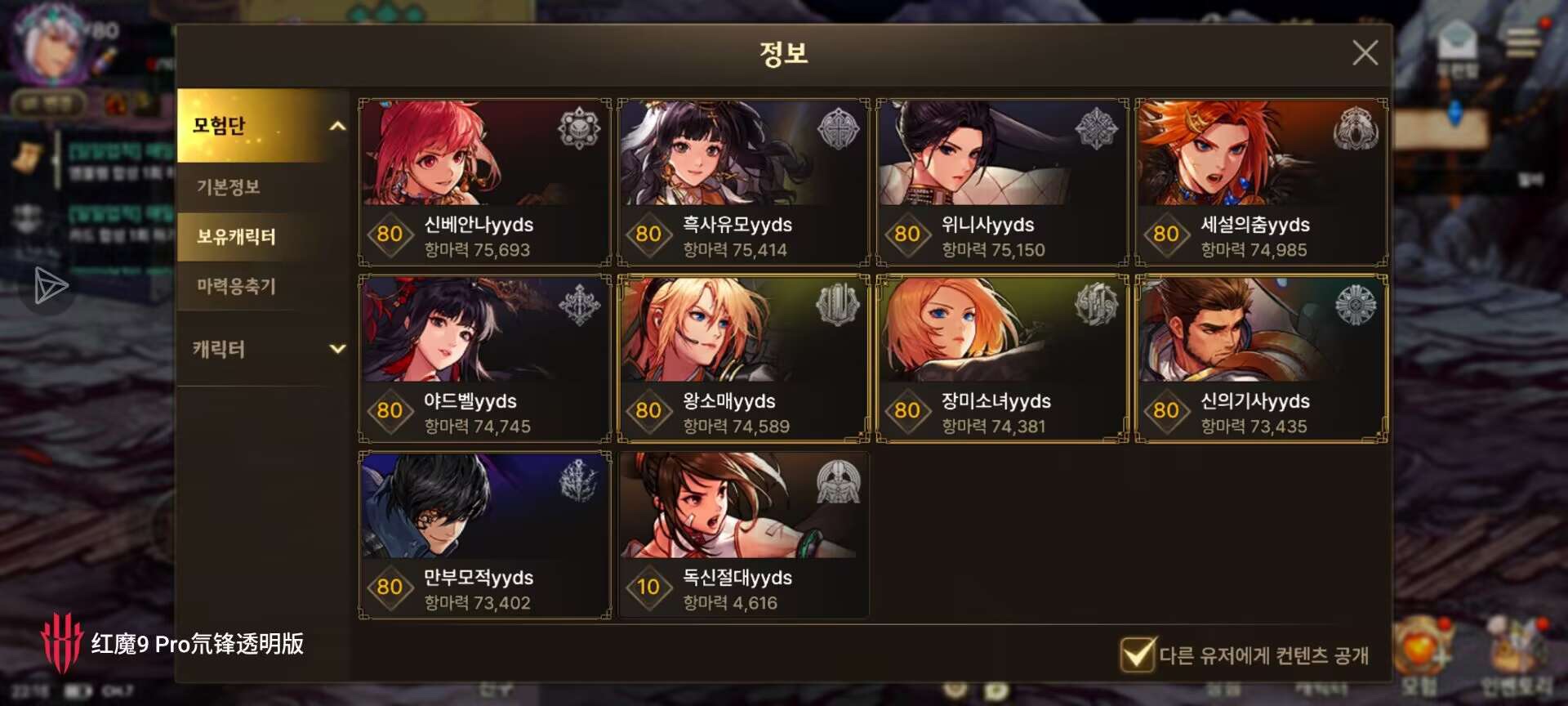Click class emblem on 세설의춤yyds card
Viewport: 1568px width, 706px height.
coord(1355,128)
